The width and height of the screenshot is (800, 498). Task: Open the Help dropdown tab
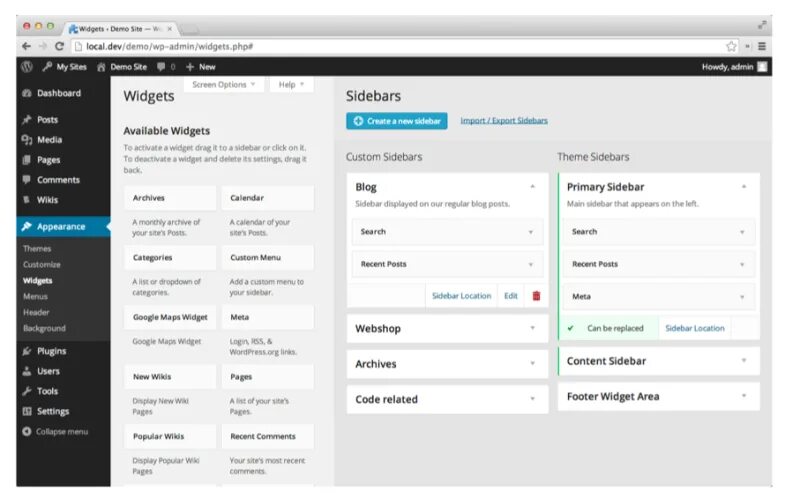tap(291, 85)
